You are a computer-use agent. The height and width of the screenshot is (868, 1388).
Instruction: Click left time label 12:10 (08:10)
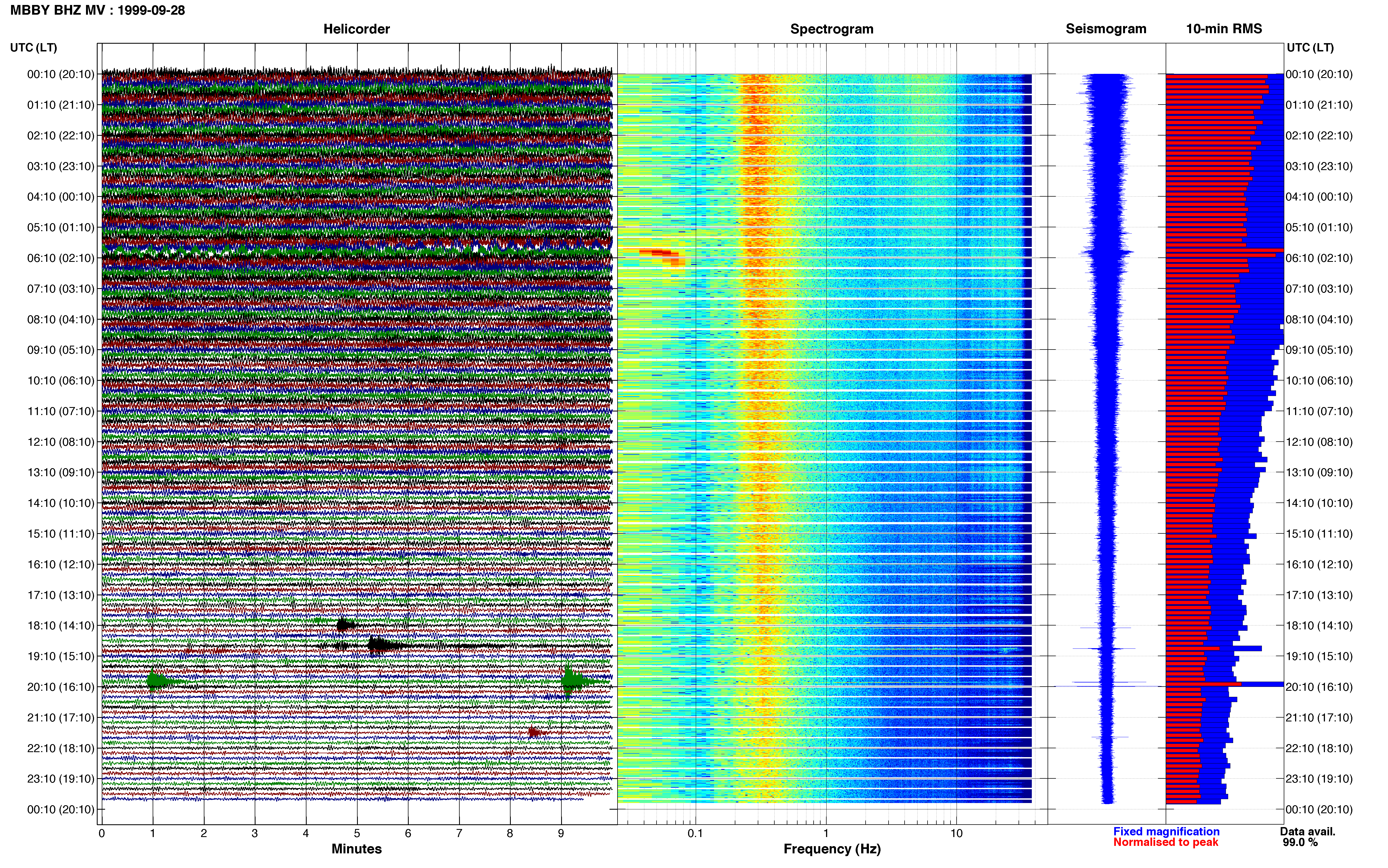[x=61, y=441]
